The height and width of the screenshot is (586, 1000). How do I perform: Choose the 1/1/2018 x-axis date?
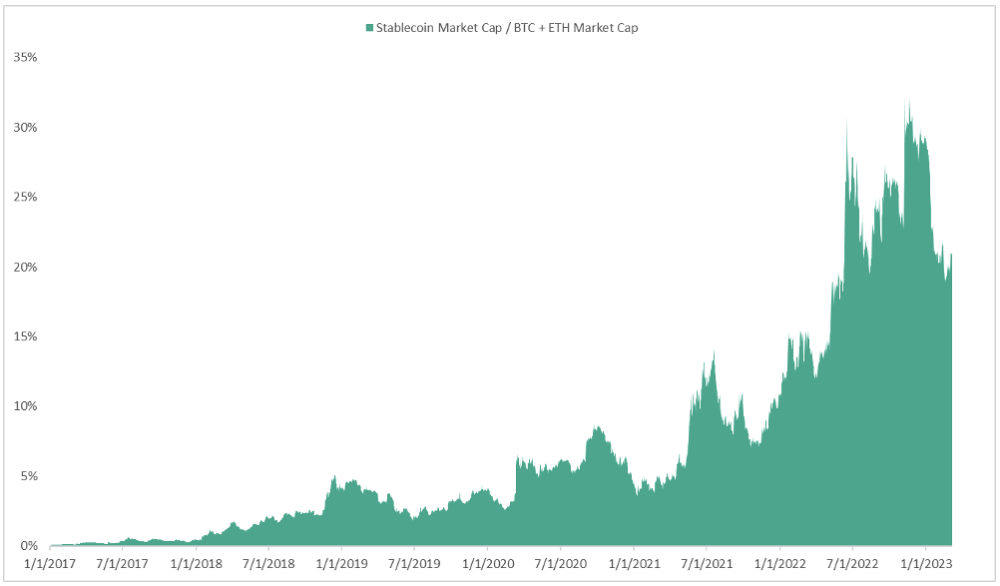[x=196, y=565]
